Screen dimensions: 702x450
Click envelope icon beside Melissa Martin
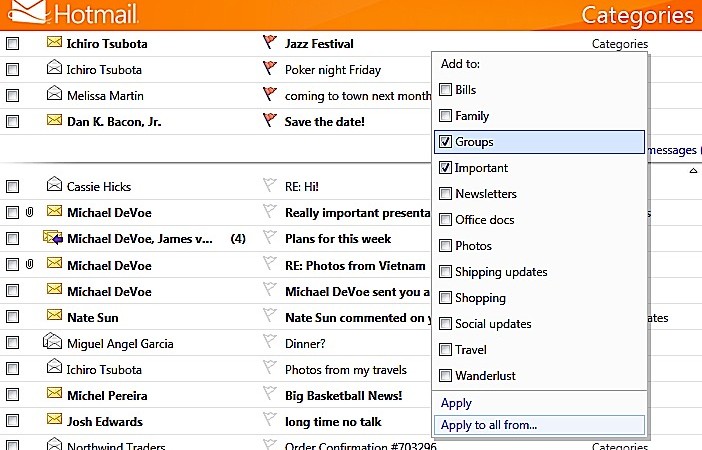(x=54, y=95)
